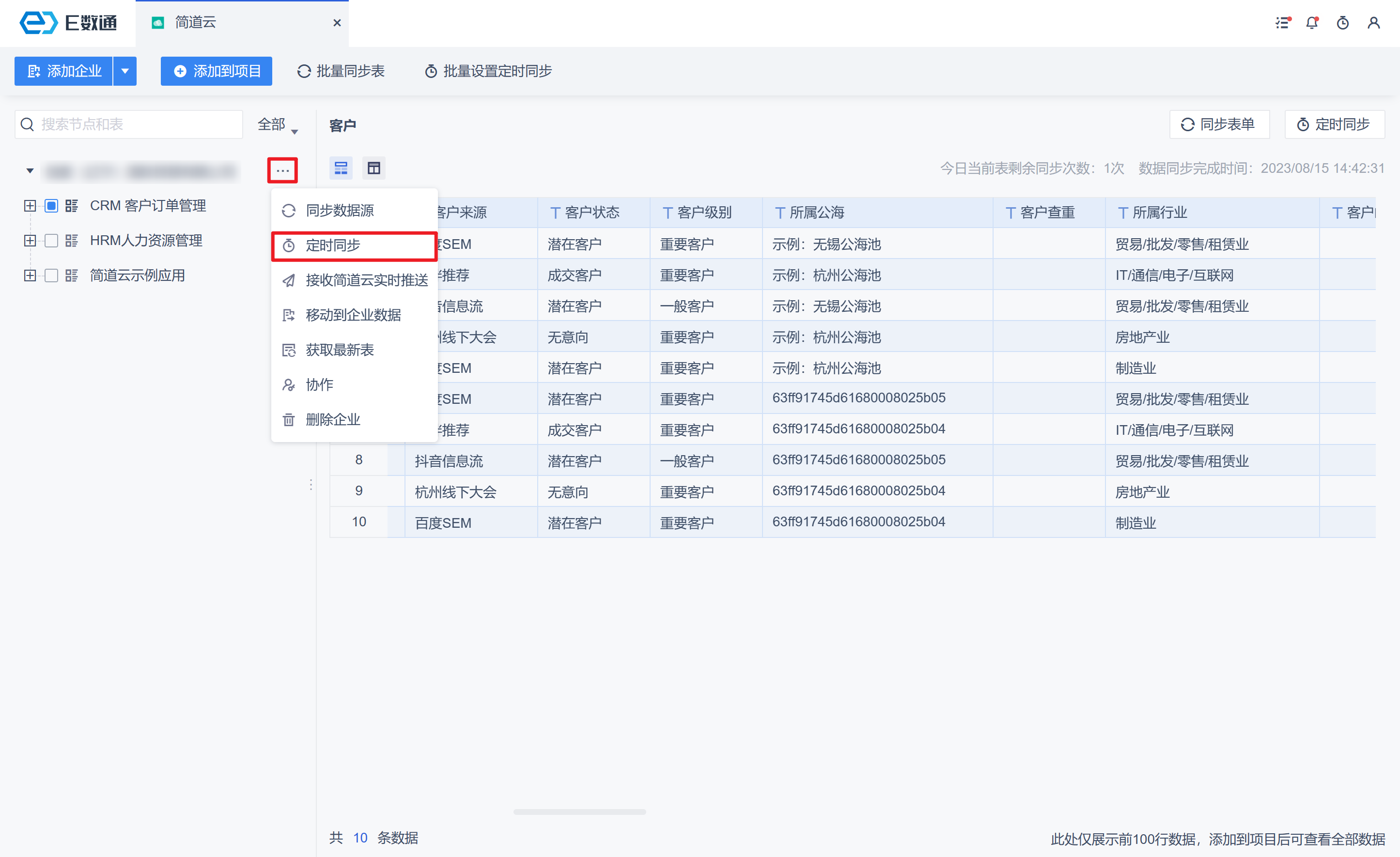1400x857 pixels.
Task: Open the notification bell
Action: [x=1311, y=23]
